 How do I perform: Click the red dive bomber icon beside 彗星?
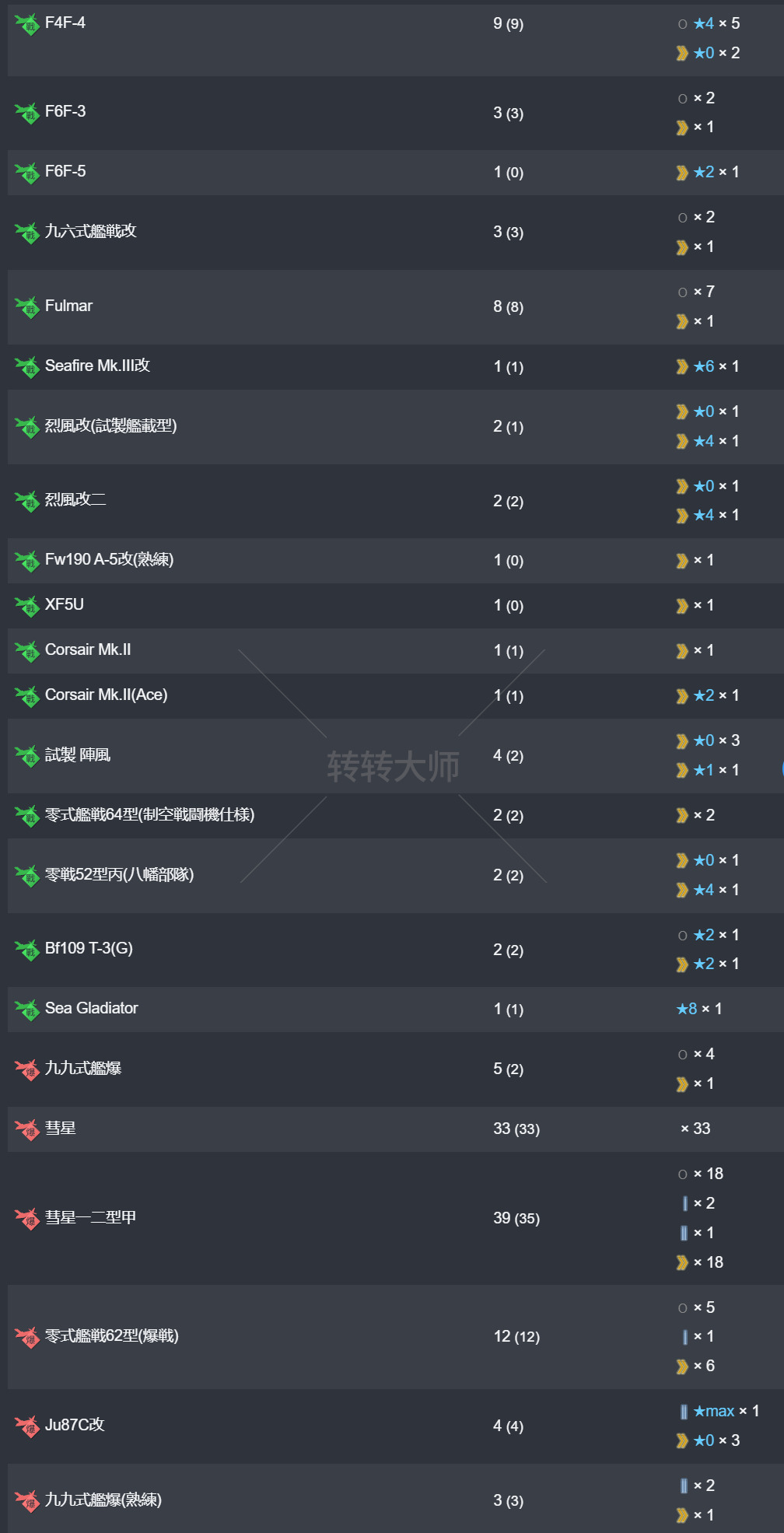pos(27,1129)
